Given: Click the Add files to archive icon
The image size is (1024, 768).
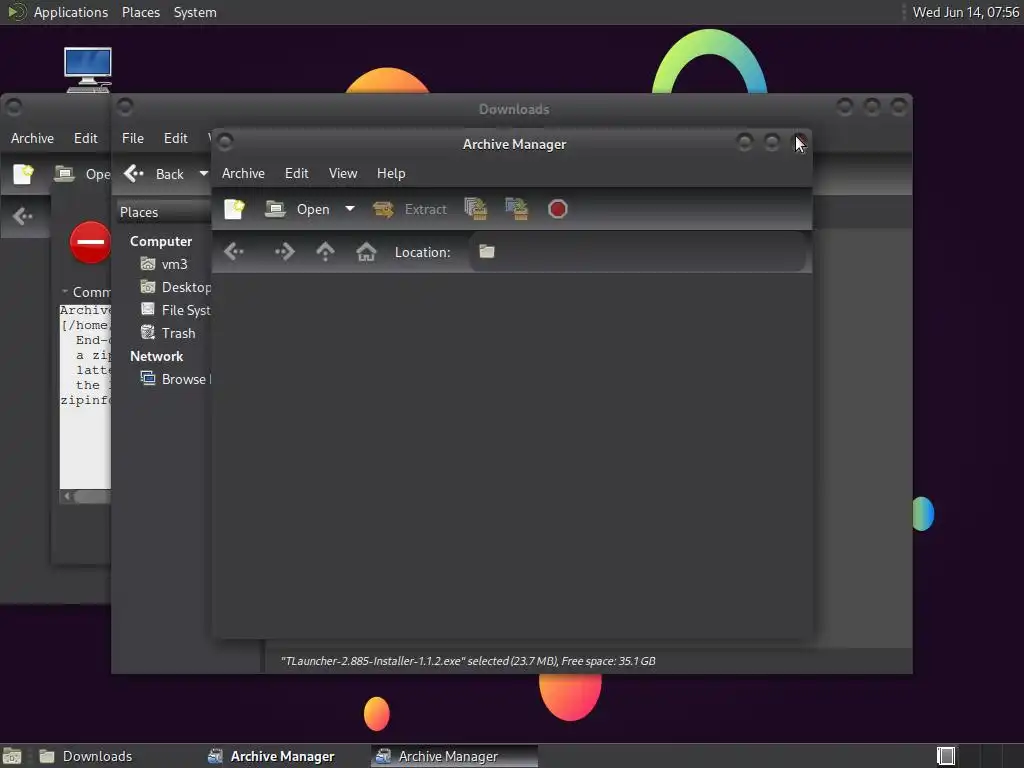Looking at the screenshot, I should point(476,209).
